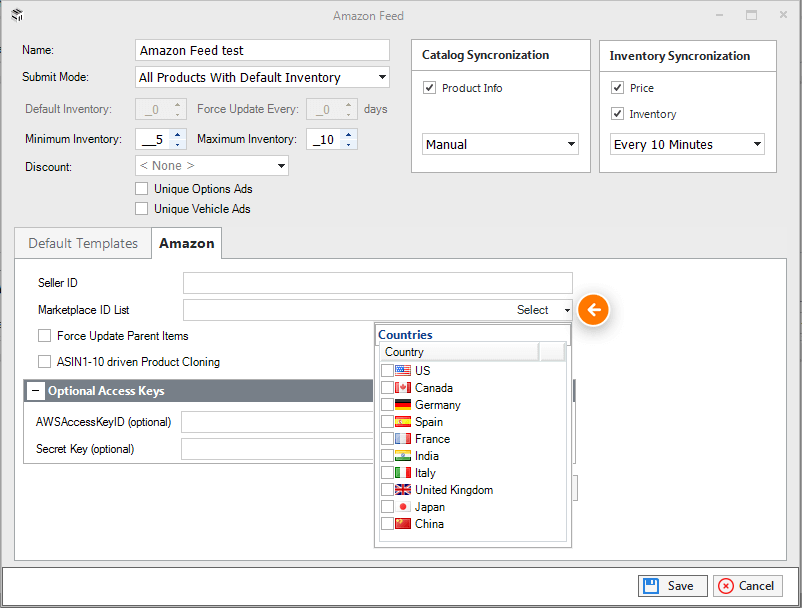Close the Amazon Feed window

click(783, 15)
